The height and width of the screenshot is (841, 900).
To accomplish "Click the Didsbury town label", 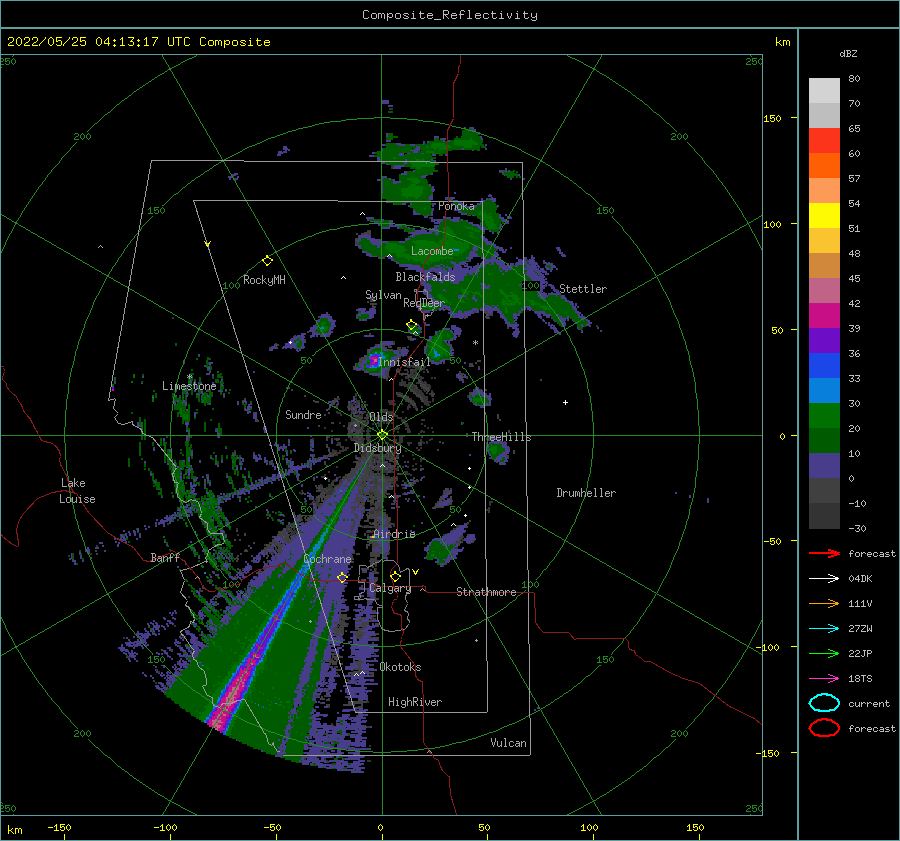I will (x=377, y=448).
